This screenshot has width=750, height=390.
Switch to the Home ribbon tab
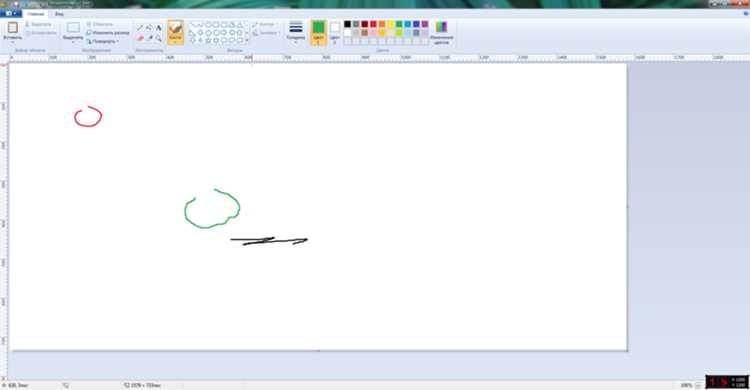click(x=35, y=14)
